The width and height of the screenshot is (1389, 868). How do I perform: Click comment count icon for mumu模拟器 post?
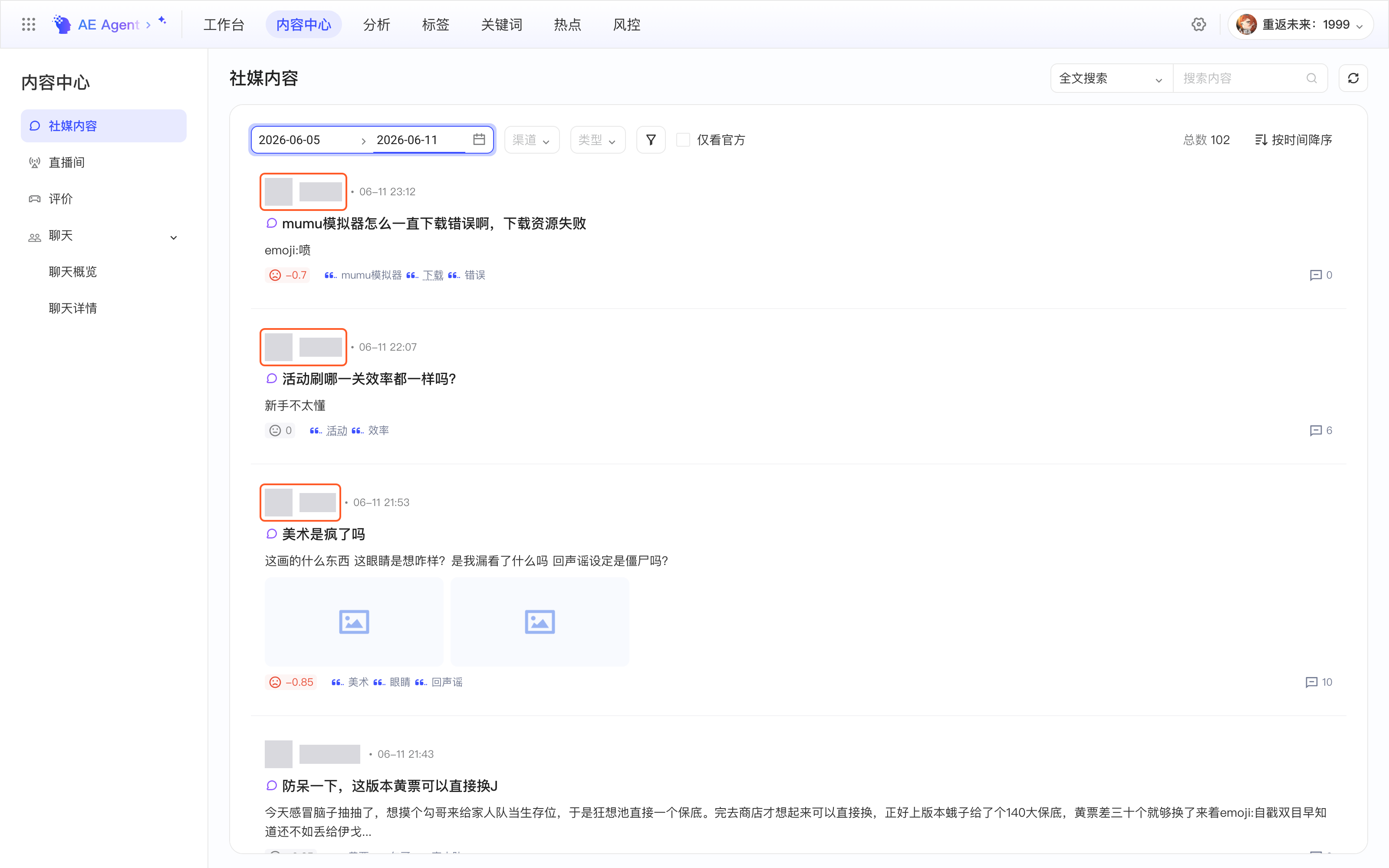[1316, 275]
